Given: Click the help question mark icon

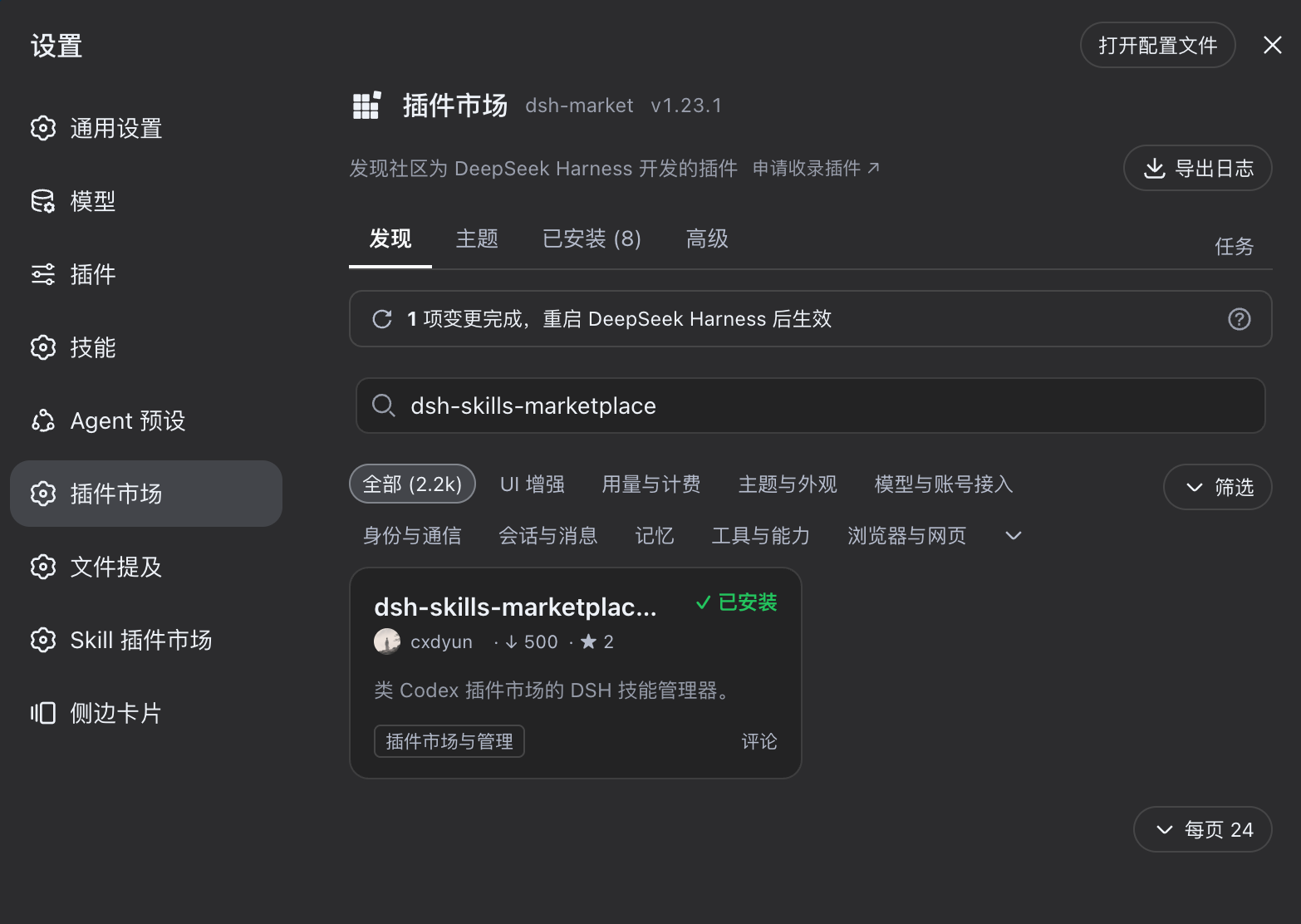Looking at the screenshot, I should click(1240, 319).
